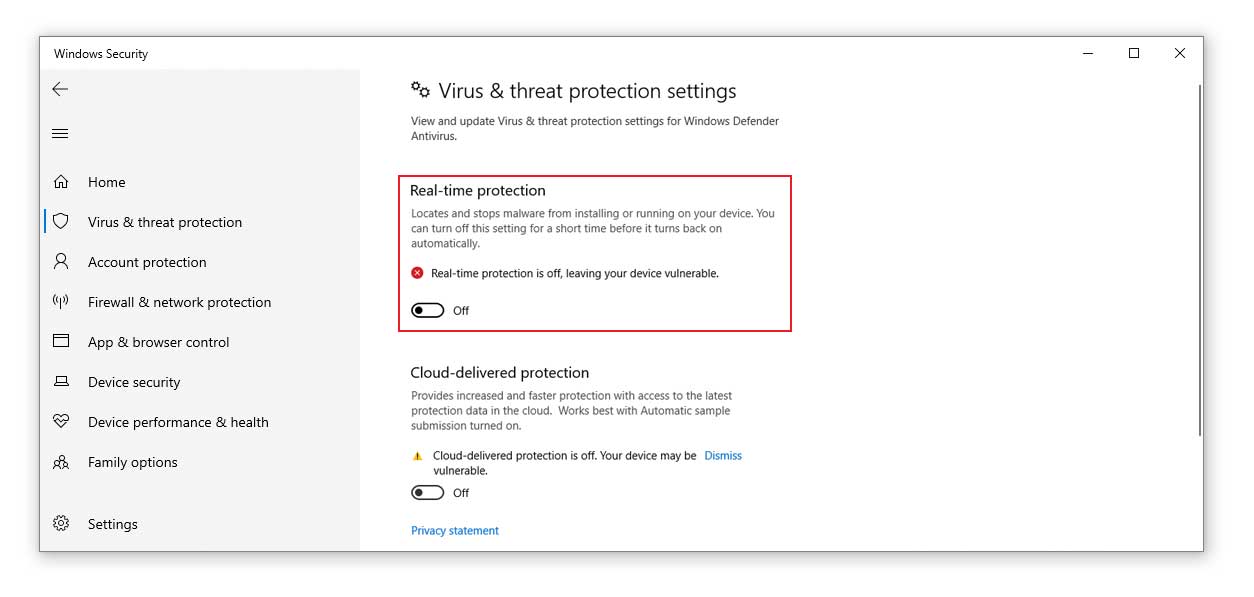1254x597 pixels.
Task: Enable the Cloud-delivered protection toggle
Action: tap(427, 493)
